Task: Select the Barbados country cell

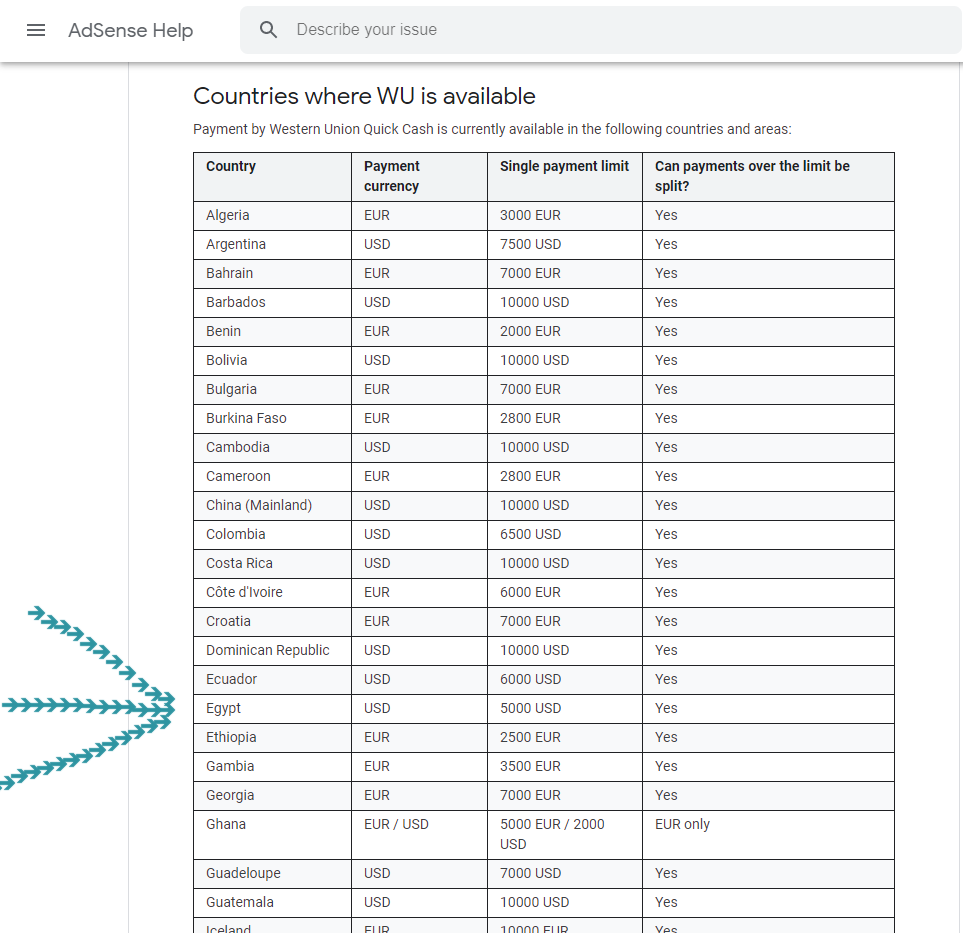Action: click(272, 302)
